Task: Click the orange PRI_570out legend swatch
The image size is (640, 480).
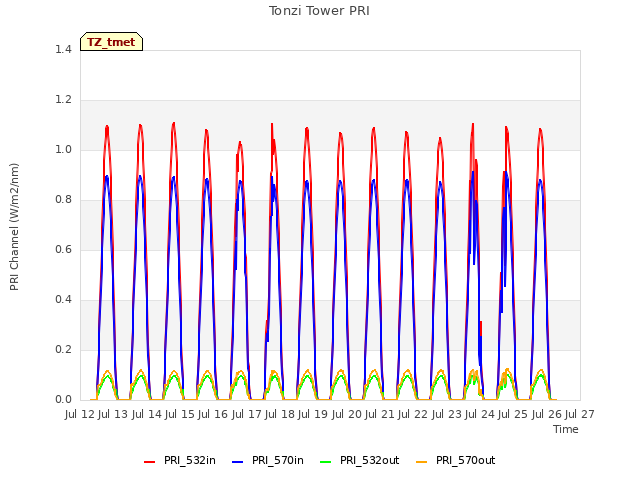Action: pyautogui.click(x=421, y=462)
